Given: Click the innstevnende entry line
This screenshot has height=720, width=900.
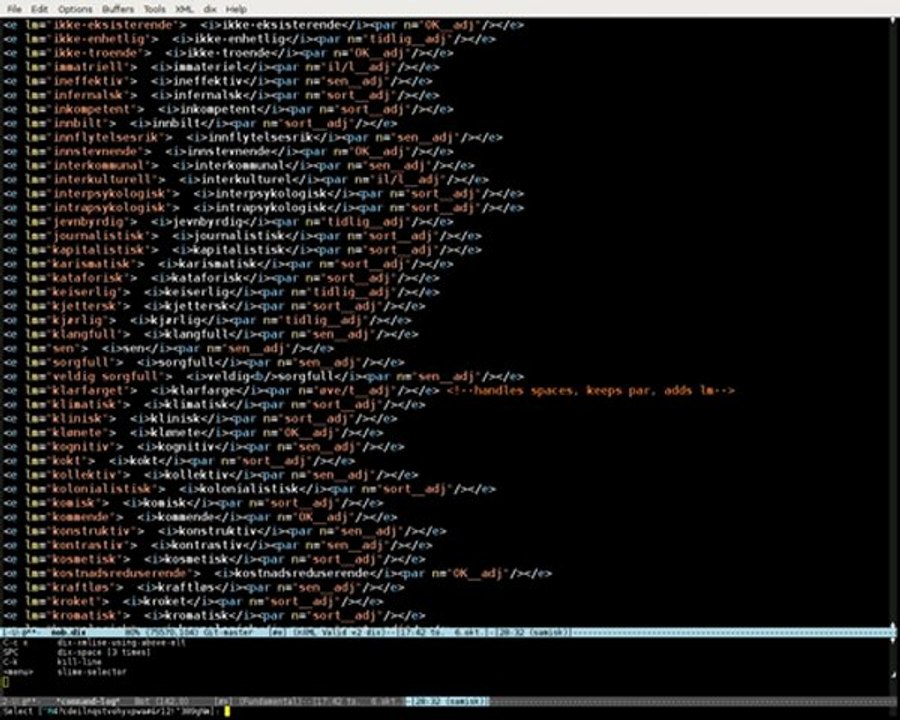Looking at the screenshot, I should (228, 152).
